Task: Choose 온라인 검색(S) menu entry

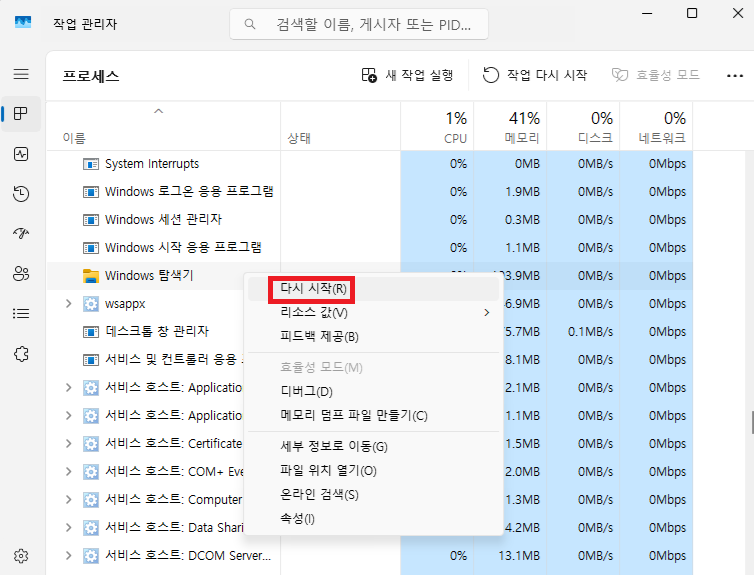Action: 374,495
